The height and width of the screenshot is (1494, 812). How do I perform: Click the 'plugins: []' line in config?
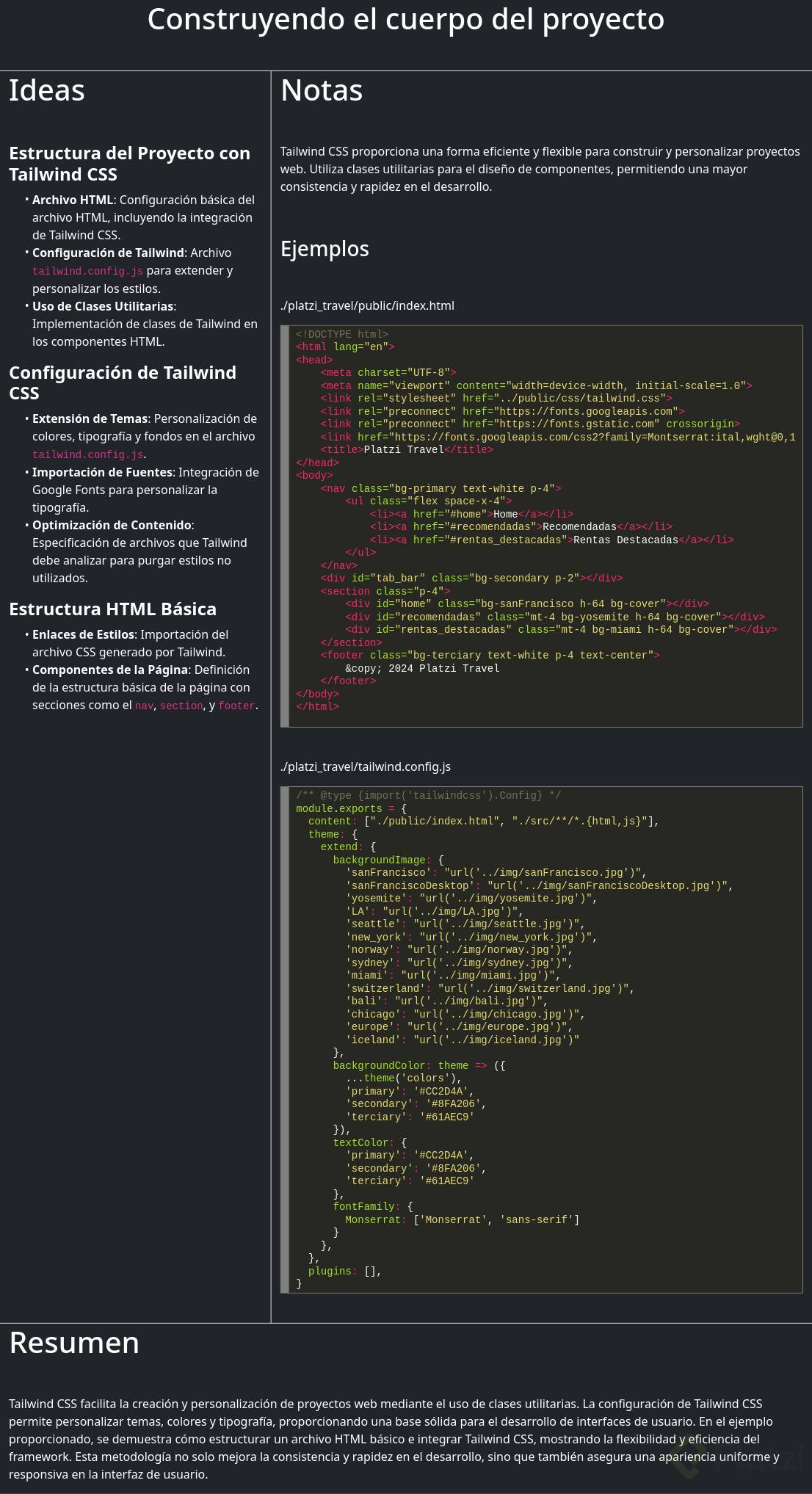point(344,1271)
